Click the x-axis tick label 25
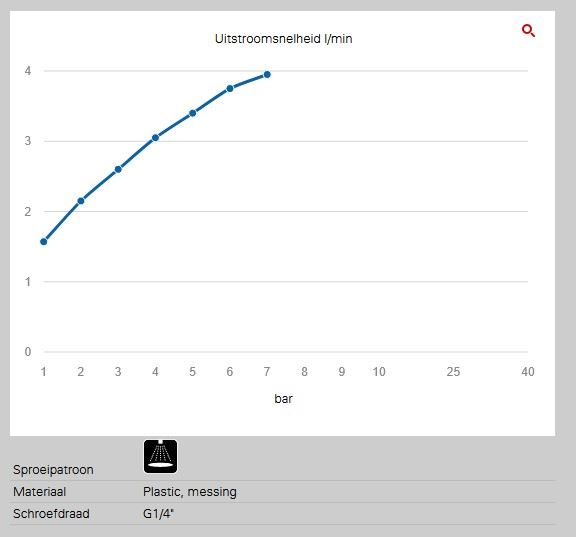The height and width of the screenshot is (537, 576). [x=453, y=372]
